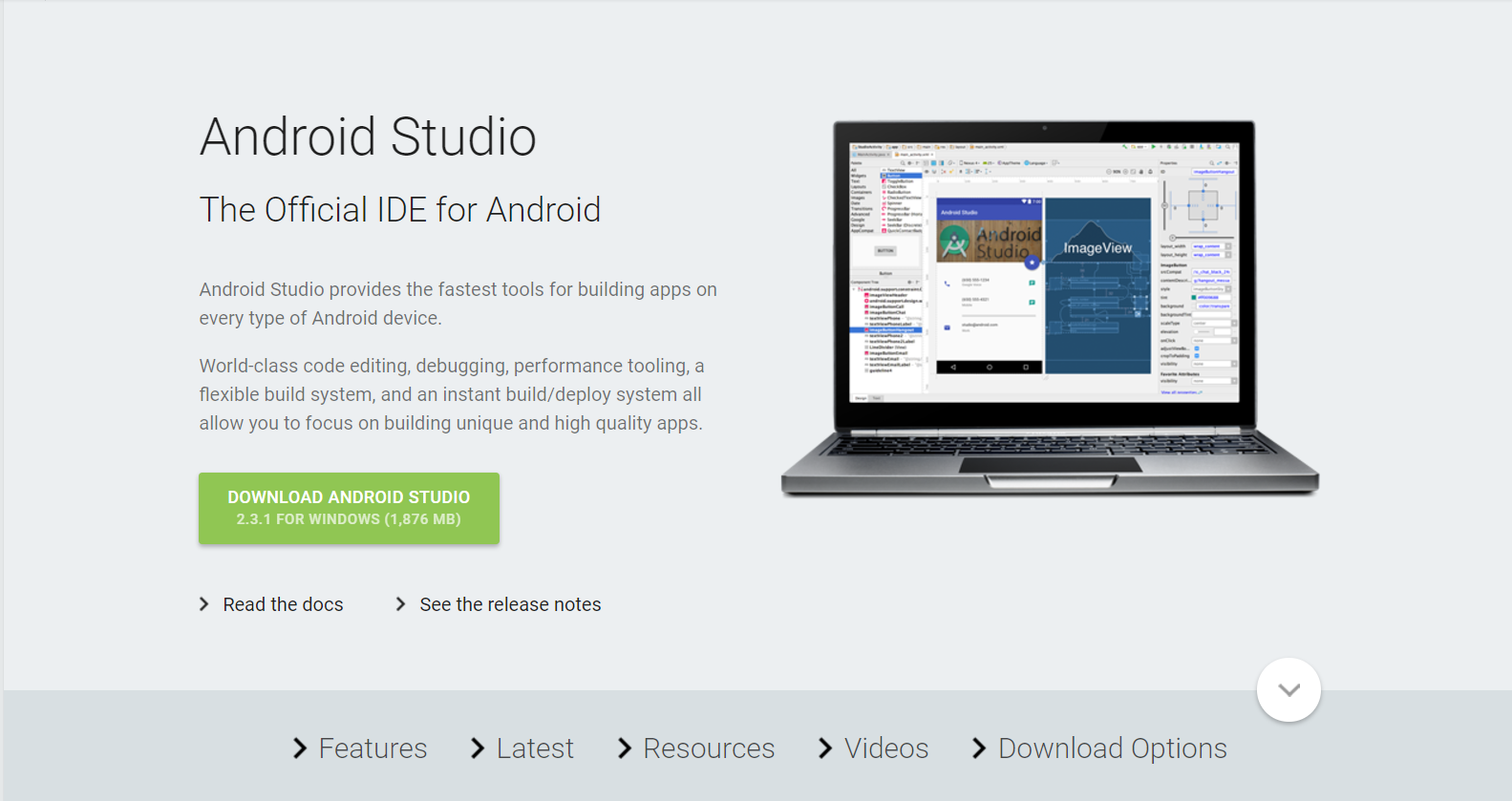Click the chevron arrow before Latest
Viewport: 1512px width, 801px height.
click(478, 748)
